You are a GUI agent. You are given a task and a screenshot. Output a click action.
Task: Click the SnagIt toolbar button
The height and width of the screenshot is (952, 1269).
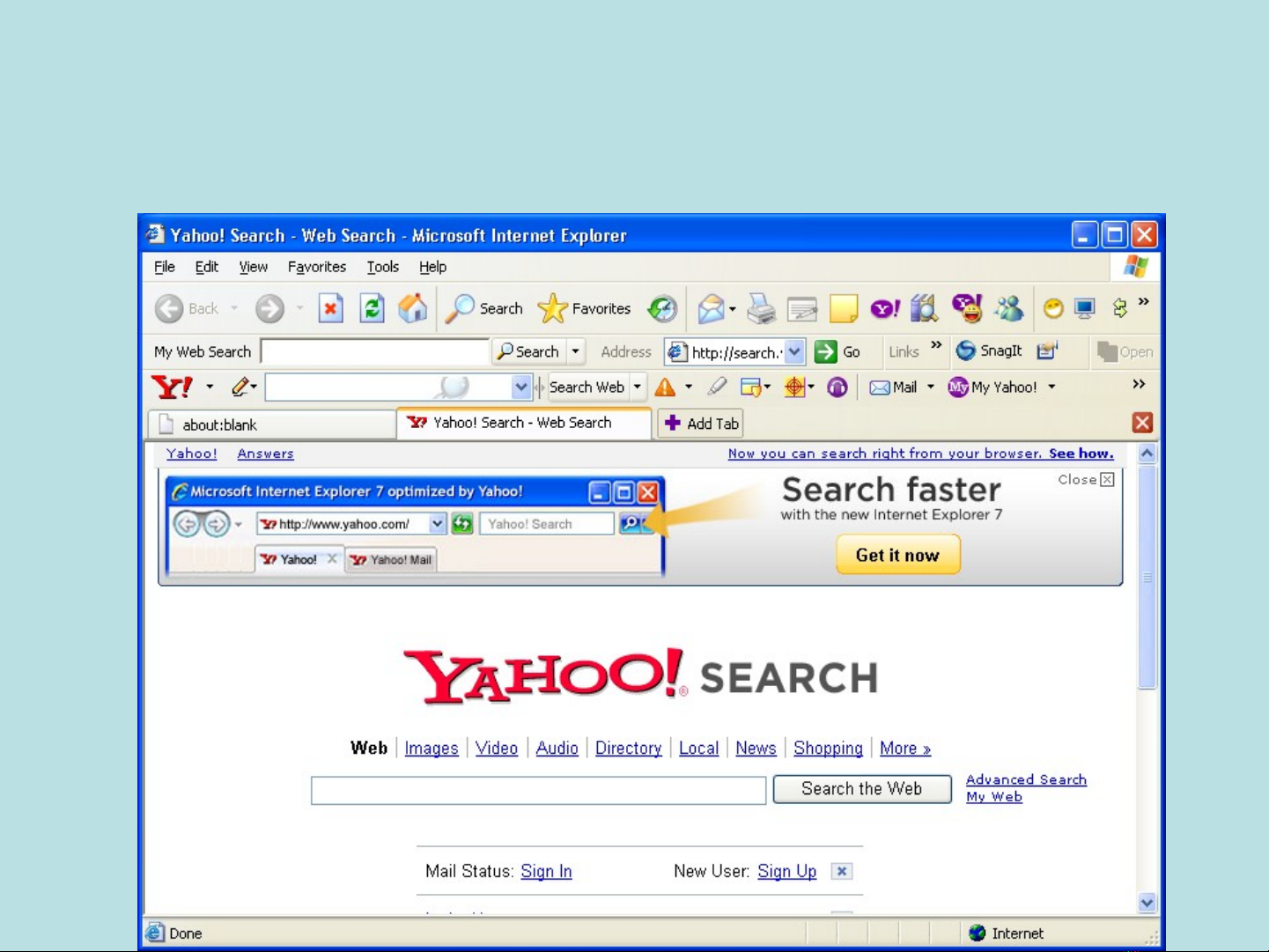point(989,351)
